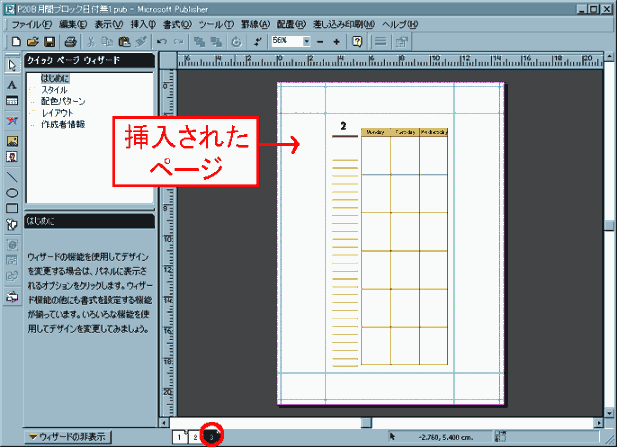Viewport: 617px width, 447px height.
Task: Click the Print icon in toolbar
Action: click(x=71, y=42)
